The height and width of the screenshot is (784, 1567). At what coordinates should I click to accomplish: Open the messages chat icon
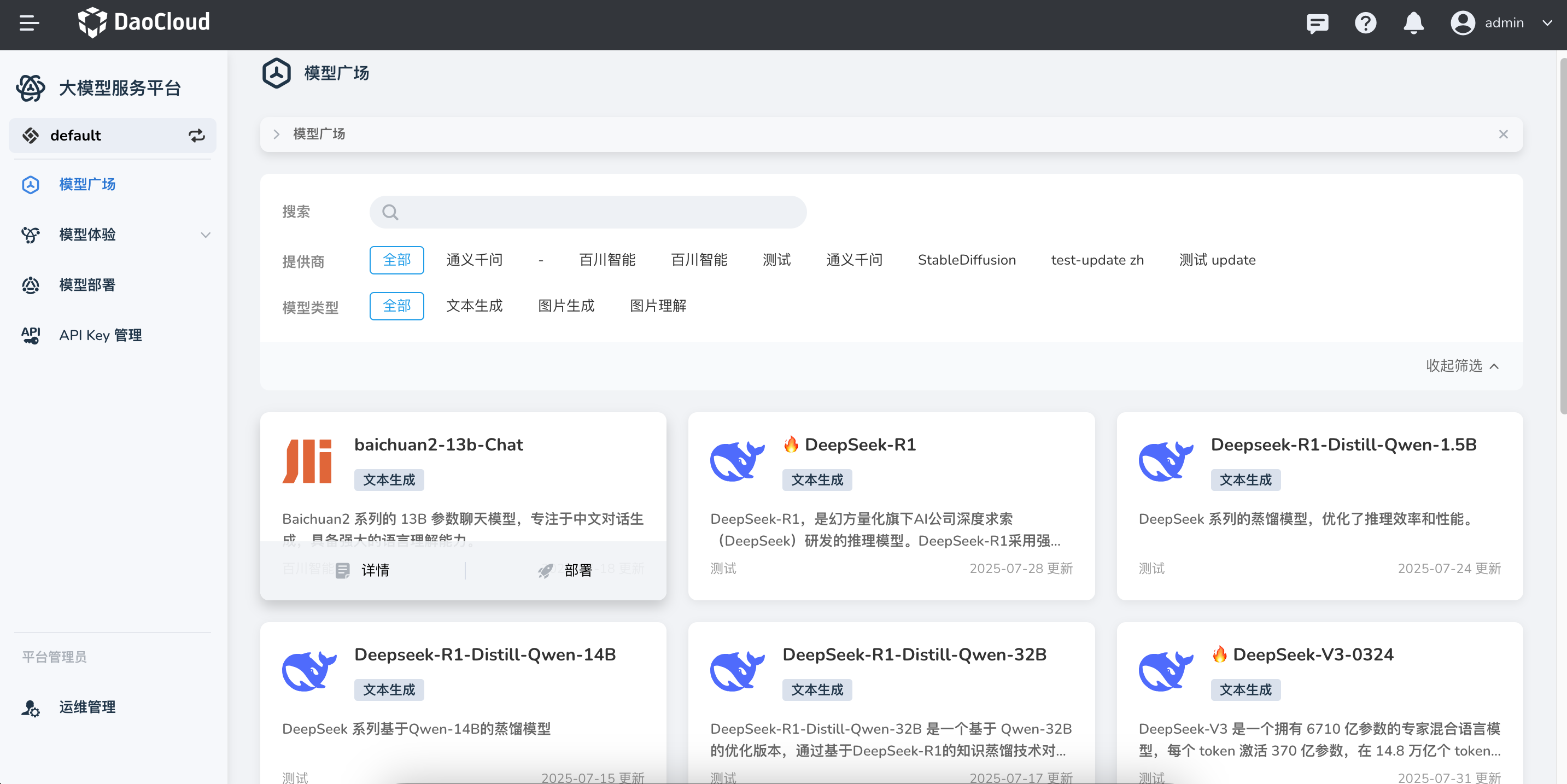(1317, 23)
